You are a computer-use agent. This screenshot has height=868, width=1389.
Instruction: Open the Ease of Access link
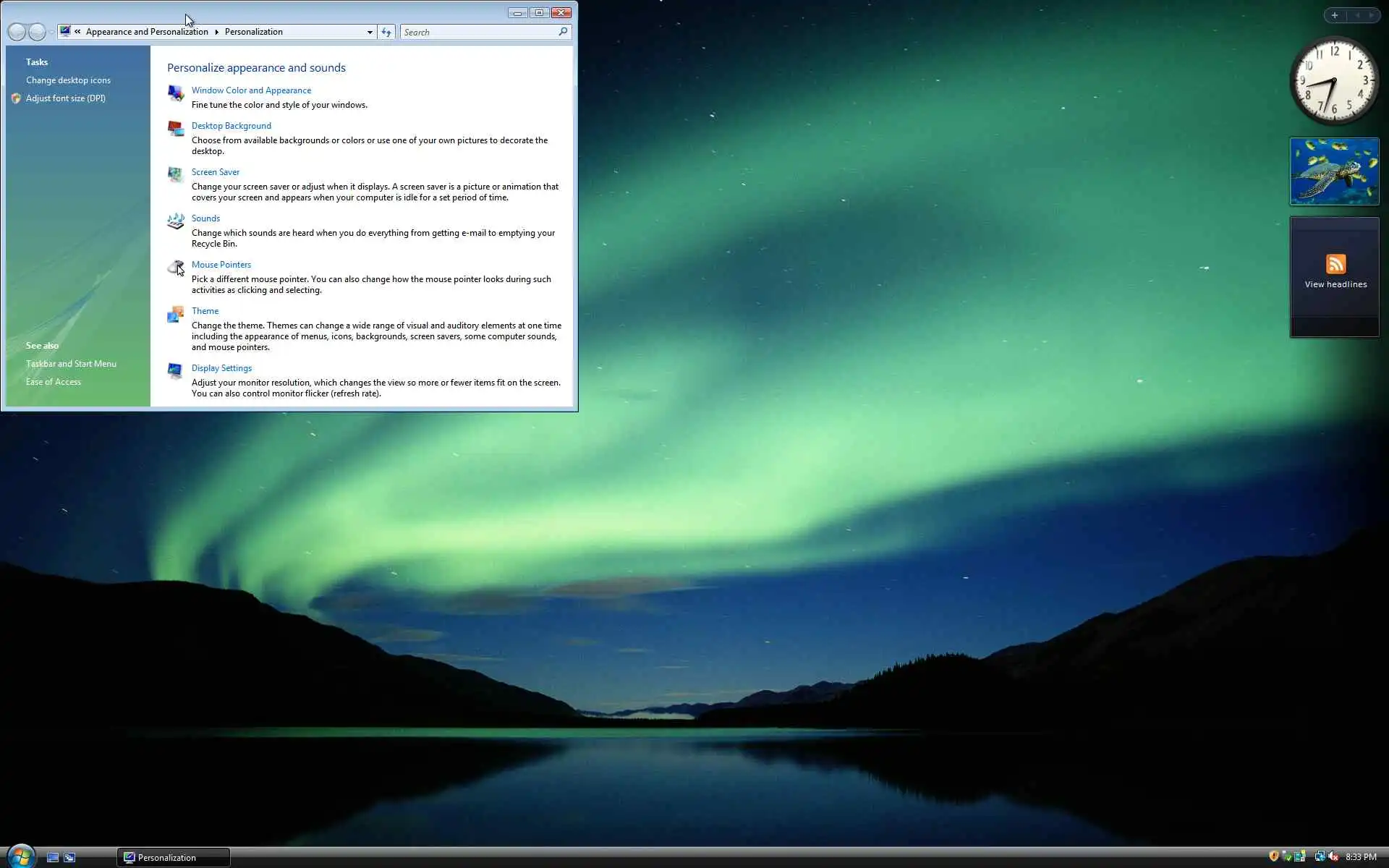pos(54,382)
